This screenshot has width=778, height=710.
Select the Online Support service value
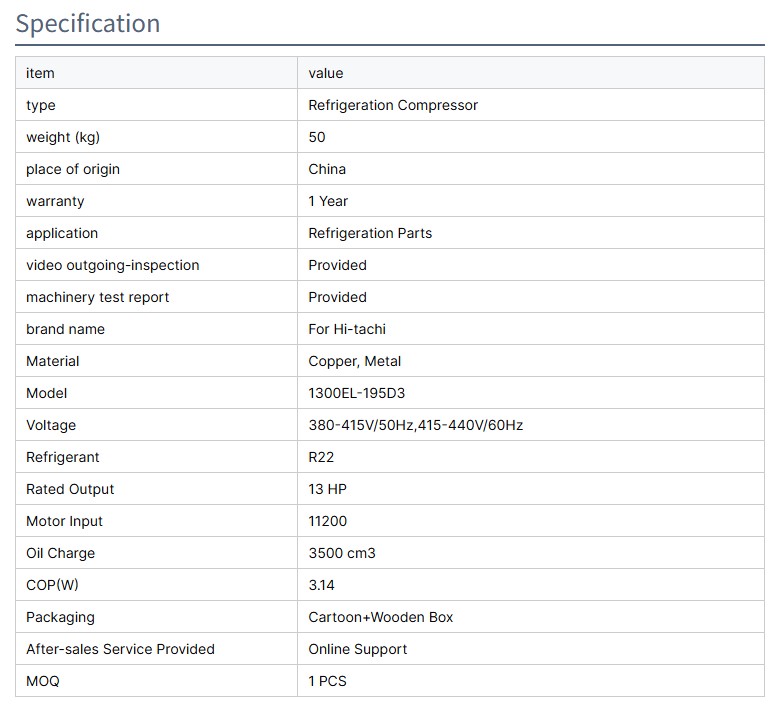pos(357,649)
